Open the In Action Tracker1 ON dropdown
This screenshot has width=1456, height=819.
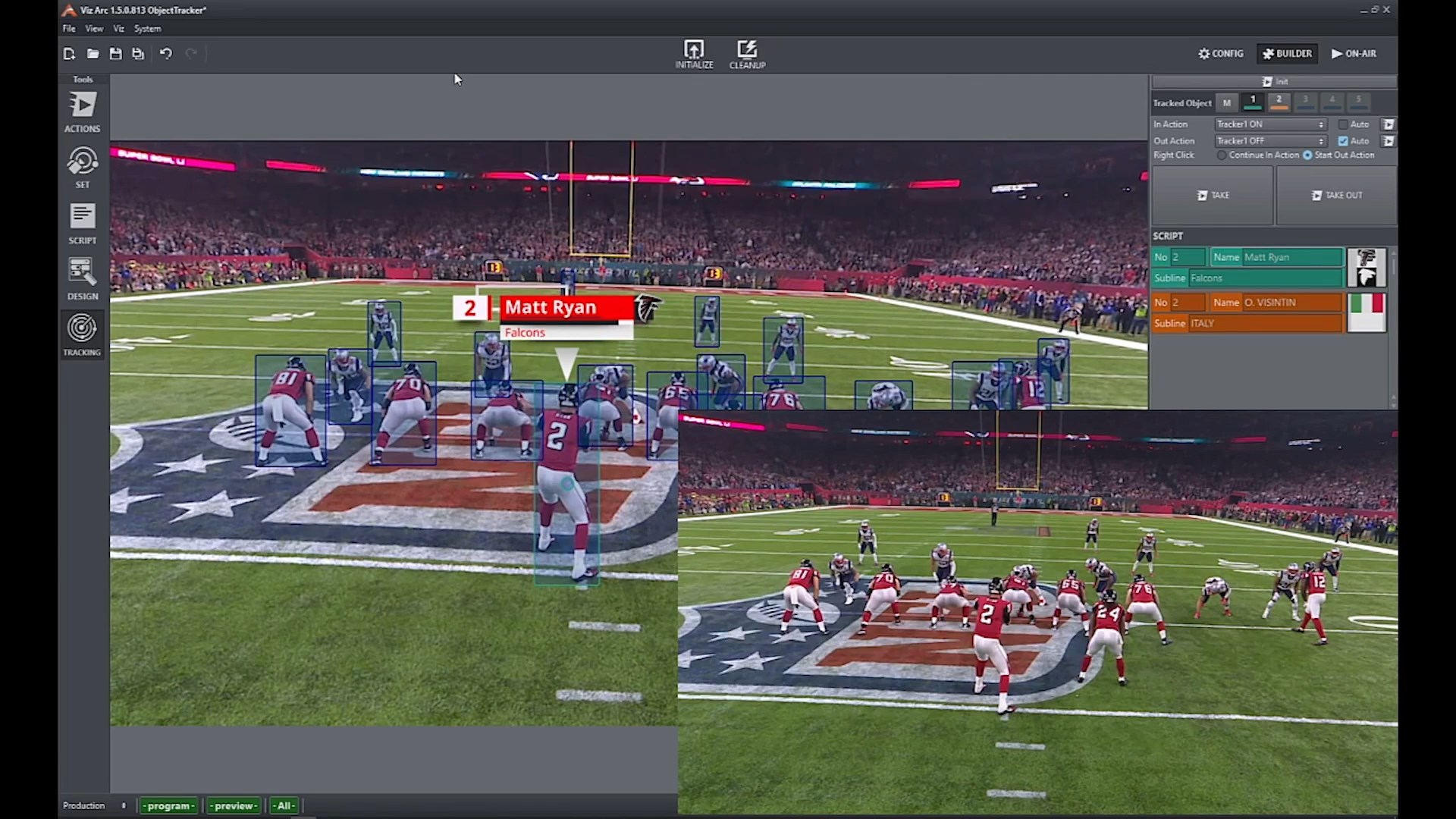tap(1271, 124)
